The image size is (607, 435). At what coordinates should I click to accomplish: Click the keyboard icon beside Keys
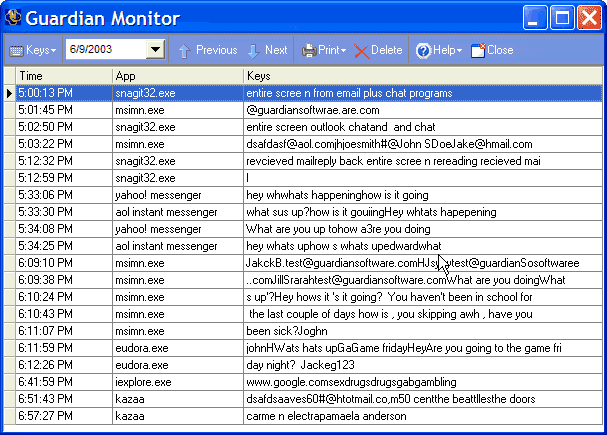[16, 51]
